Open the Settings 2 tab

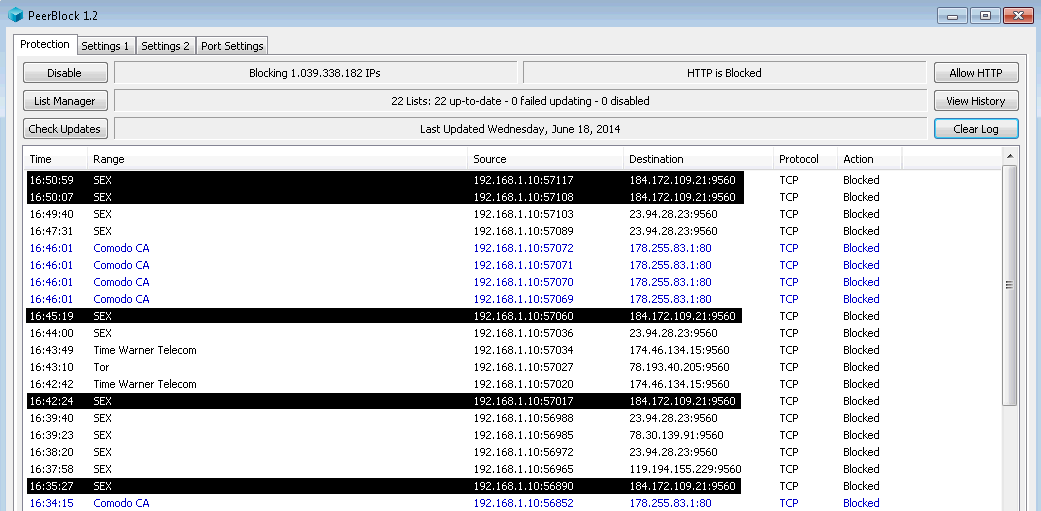click(165, 46)
